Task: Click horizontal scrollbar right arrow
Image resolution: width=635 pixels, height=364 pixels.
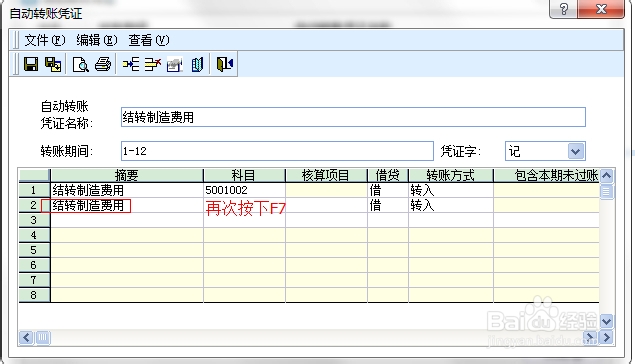Action: point(607,337)
